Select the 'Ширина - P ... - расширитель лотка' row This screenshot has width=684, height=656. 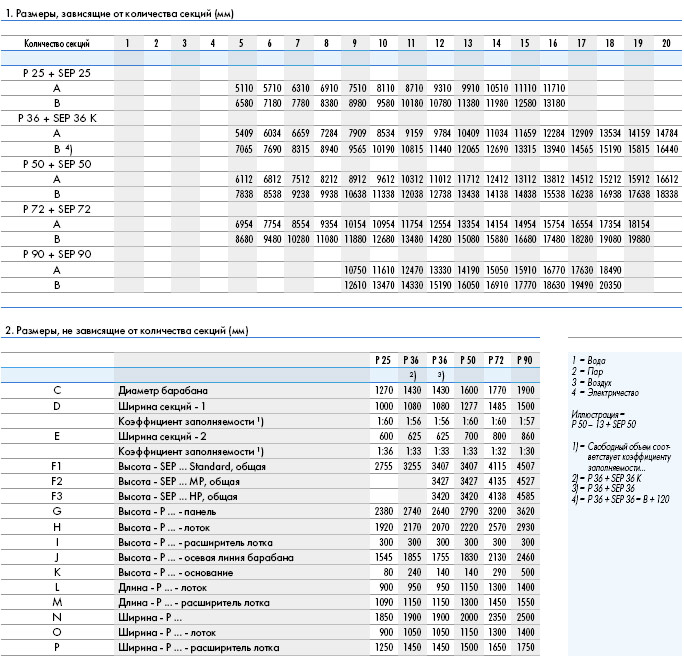(270, 648)
